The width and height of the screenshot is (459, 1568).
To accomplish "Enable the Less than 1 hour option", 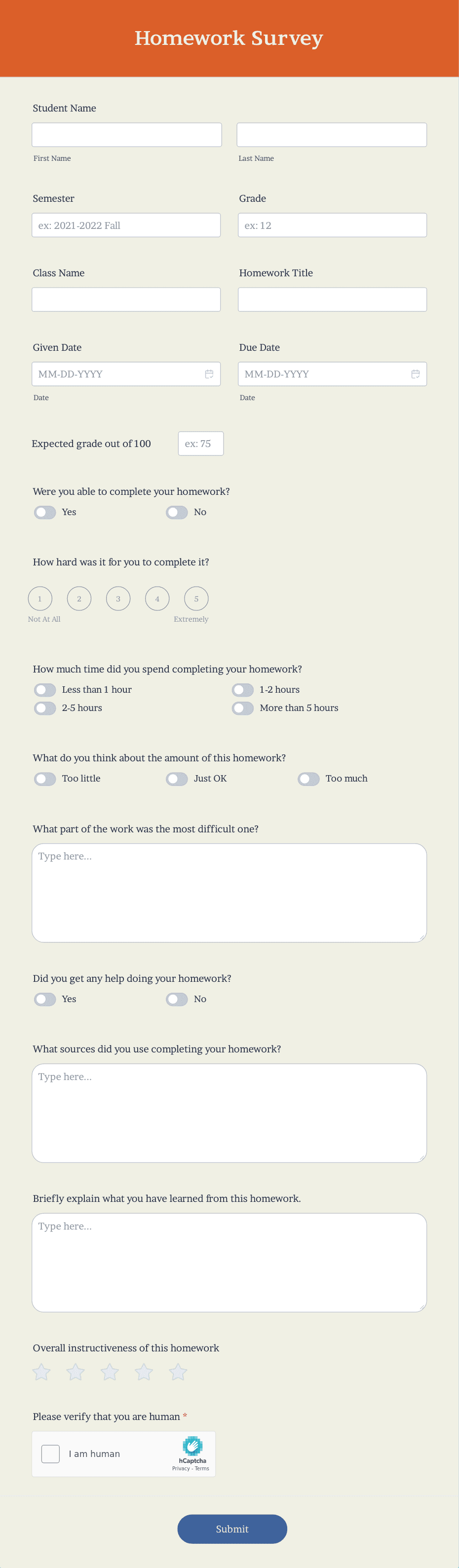I will tap(44, 690).
